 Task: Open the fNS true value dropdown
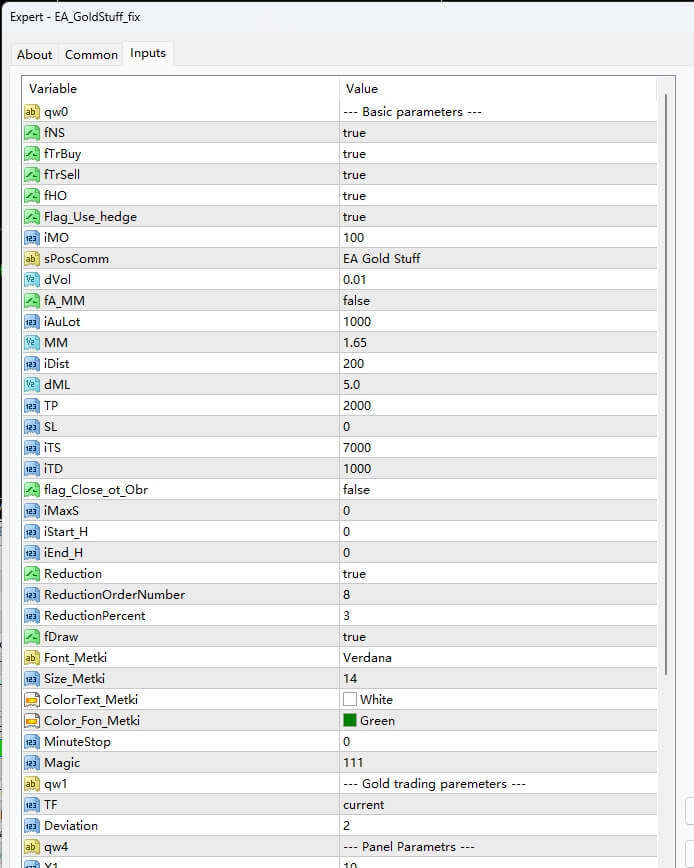498,133
